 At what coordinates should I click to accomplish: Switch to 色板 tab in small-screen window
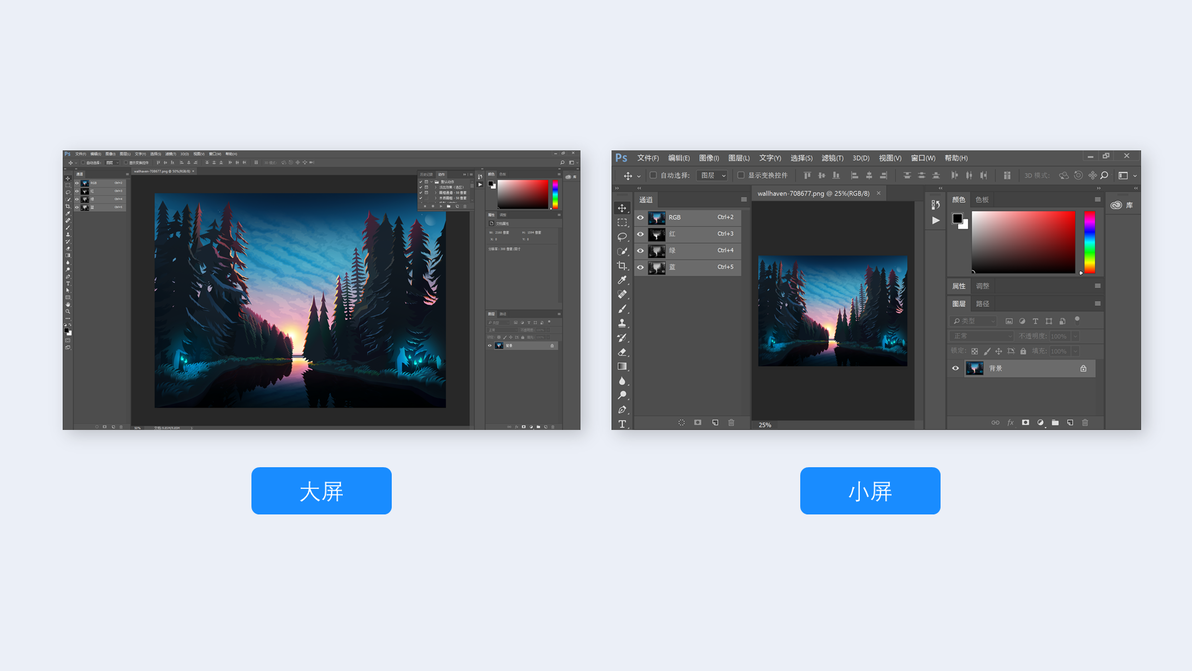[982, 200]
